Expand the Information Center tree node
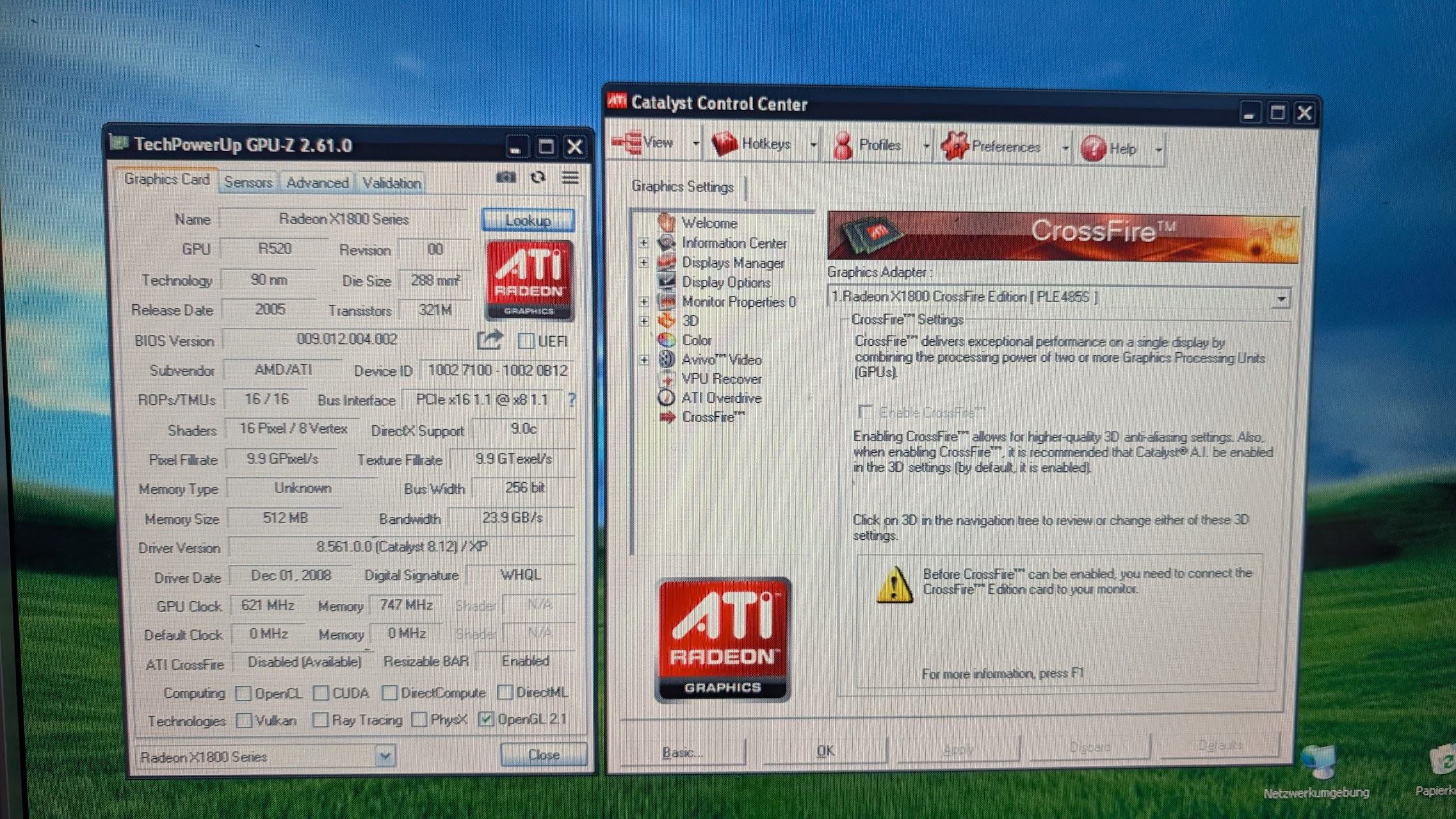 point(643,243)
